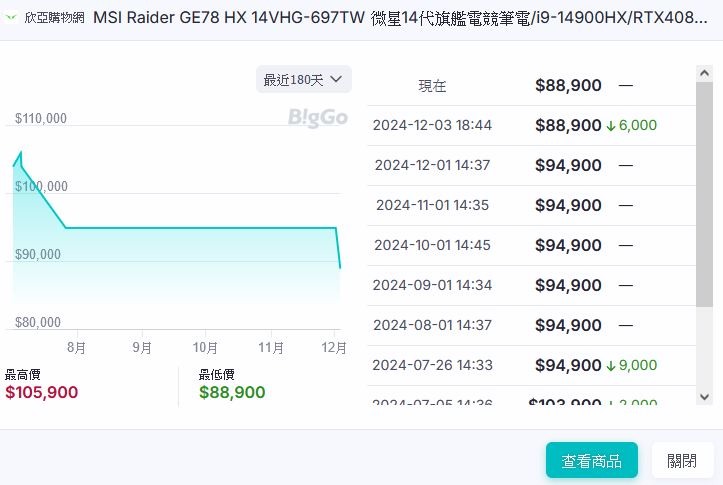Click the 12月 marker on chart axis
Image resolution: width=723 pixels, height=485 pixels.
[335, 348]
